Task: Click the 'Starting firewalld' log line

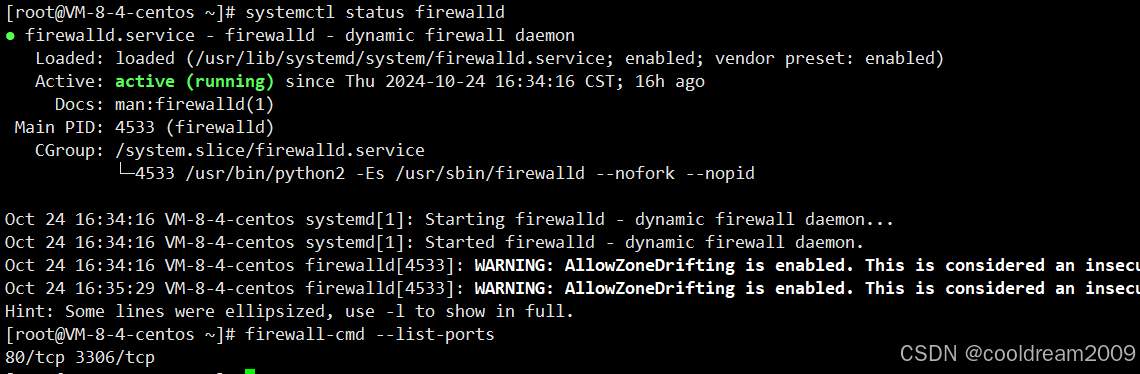Action: click(449, 220)
